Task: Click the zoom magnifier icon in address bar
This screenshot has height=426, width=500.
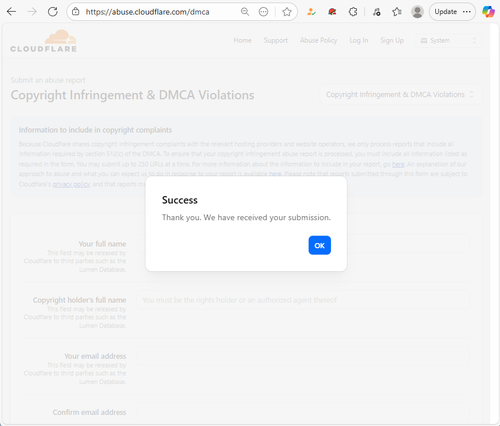Action: tap(245, 12)
